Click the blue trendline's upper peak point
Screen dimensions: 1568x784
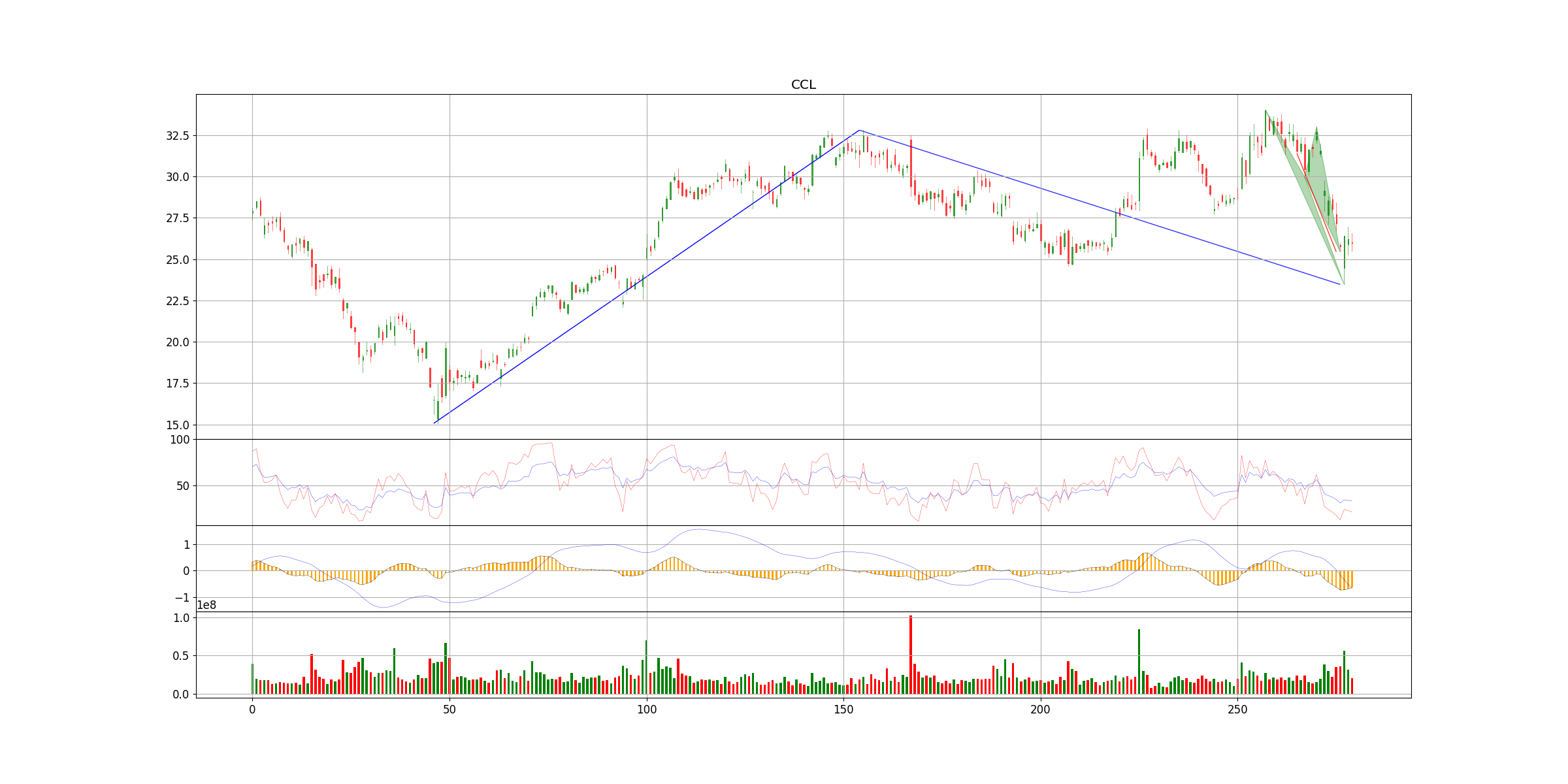[x=859, y=130]
